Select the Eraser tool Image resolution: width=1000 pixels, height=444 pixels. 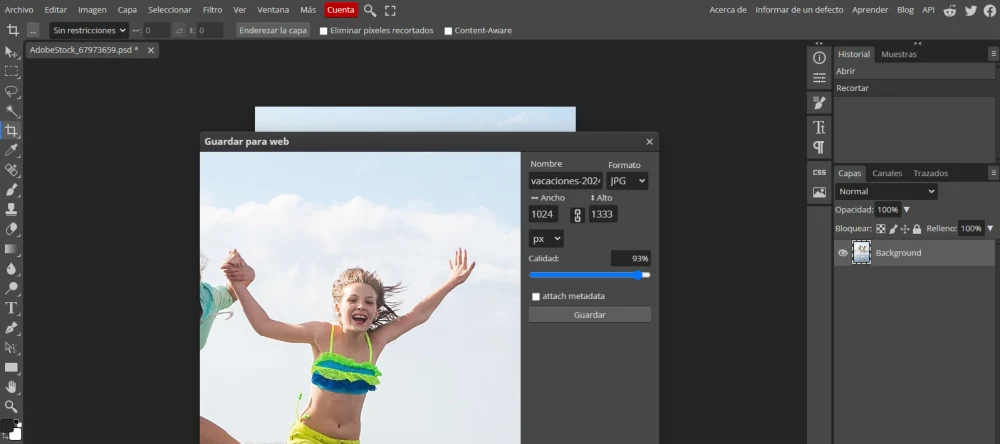click(11, 229)
